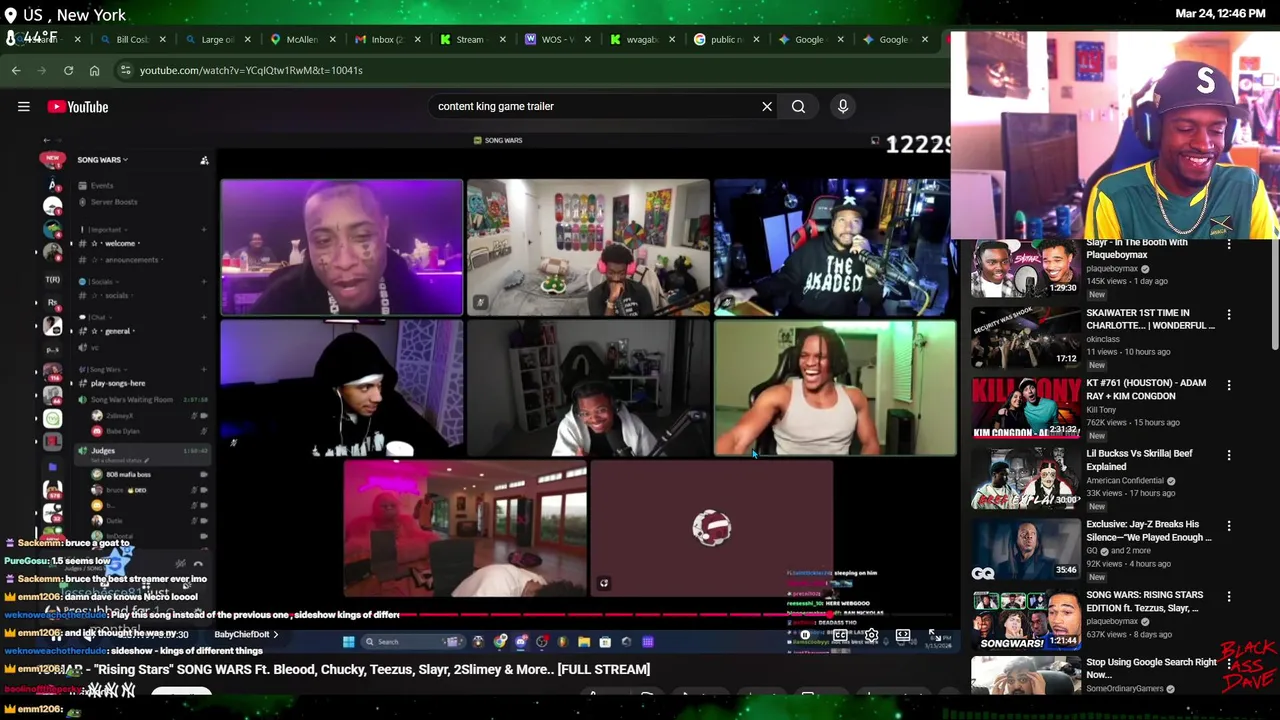Open Stop Using Google Search Right Now title
Image resolution: width=1280 pixels, height=720 pixels.
[x=1151, y=668]
